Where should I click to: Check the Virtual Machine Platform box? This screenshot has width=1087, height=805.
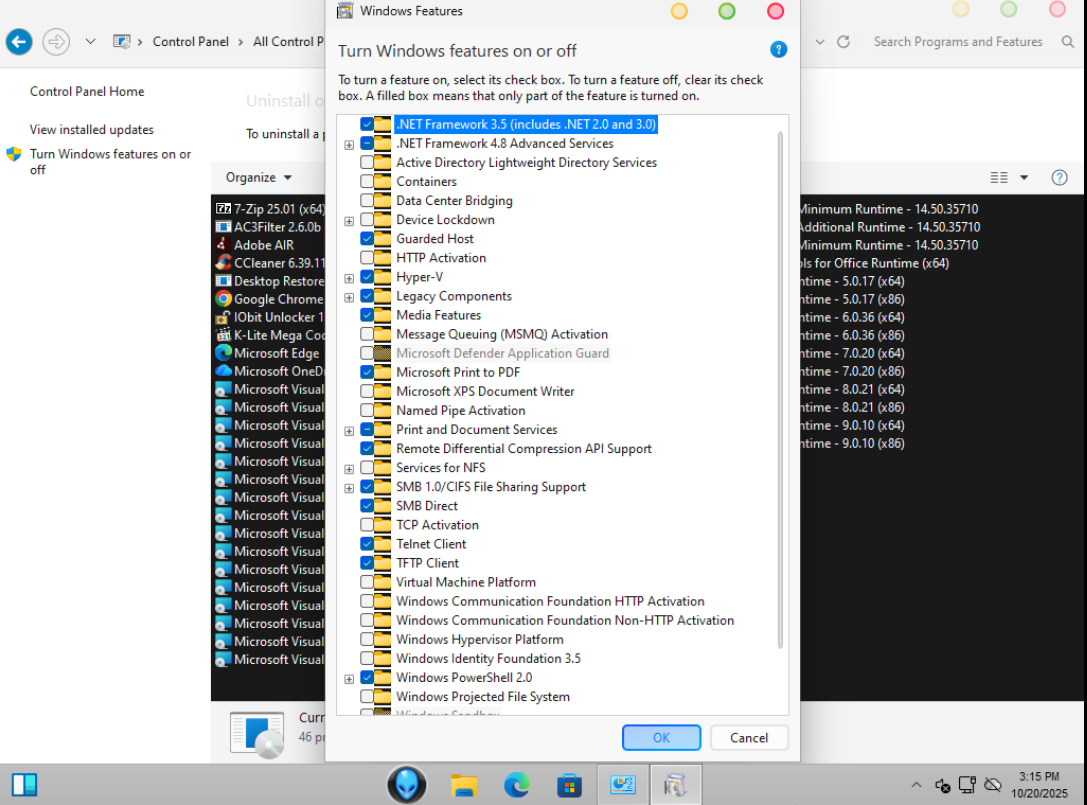pos(367,582)
